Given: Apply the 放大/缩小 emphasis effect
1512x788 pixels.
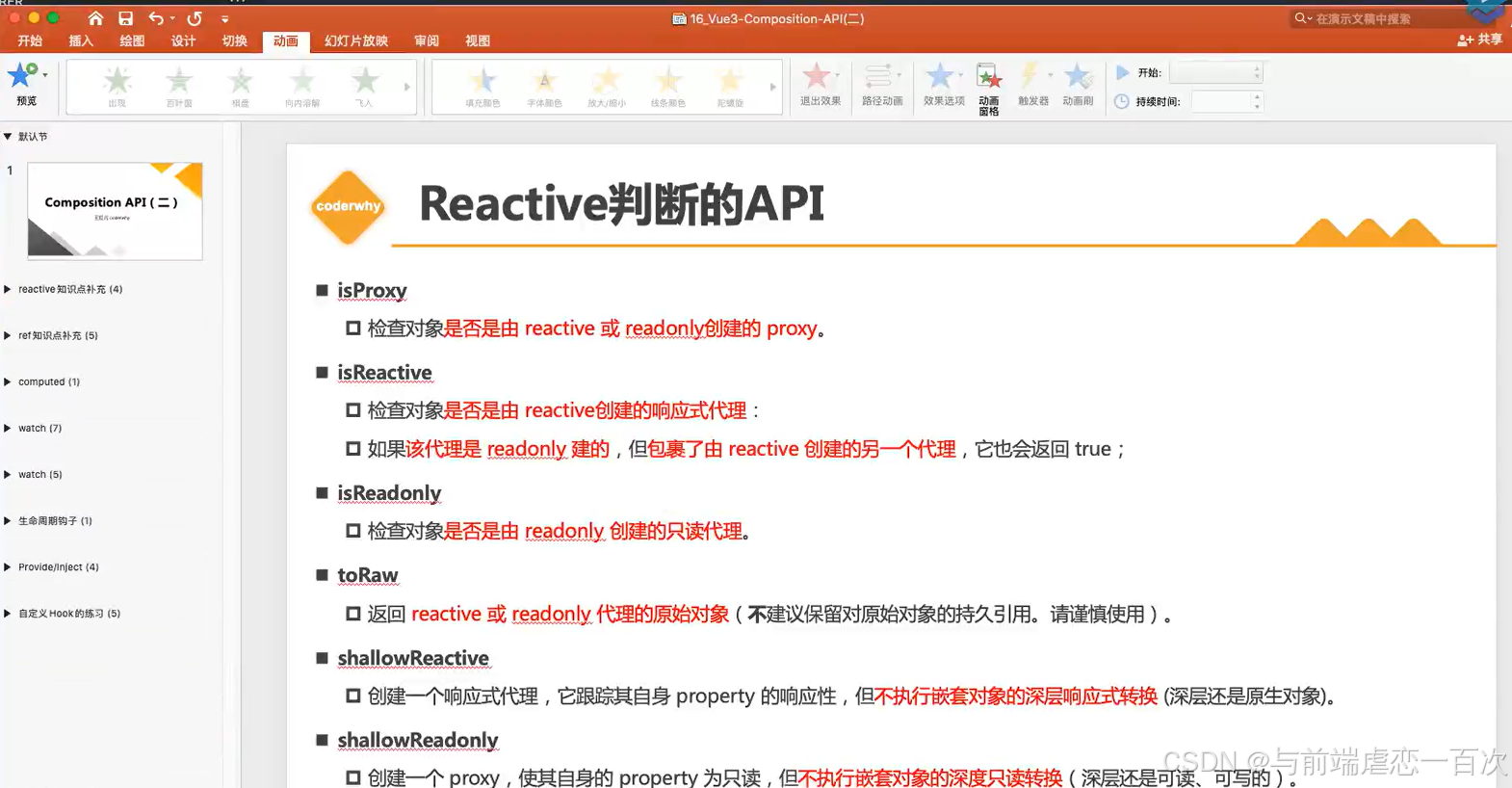Looking at the screenshot, I should click(607, 87).
